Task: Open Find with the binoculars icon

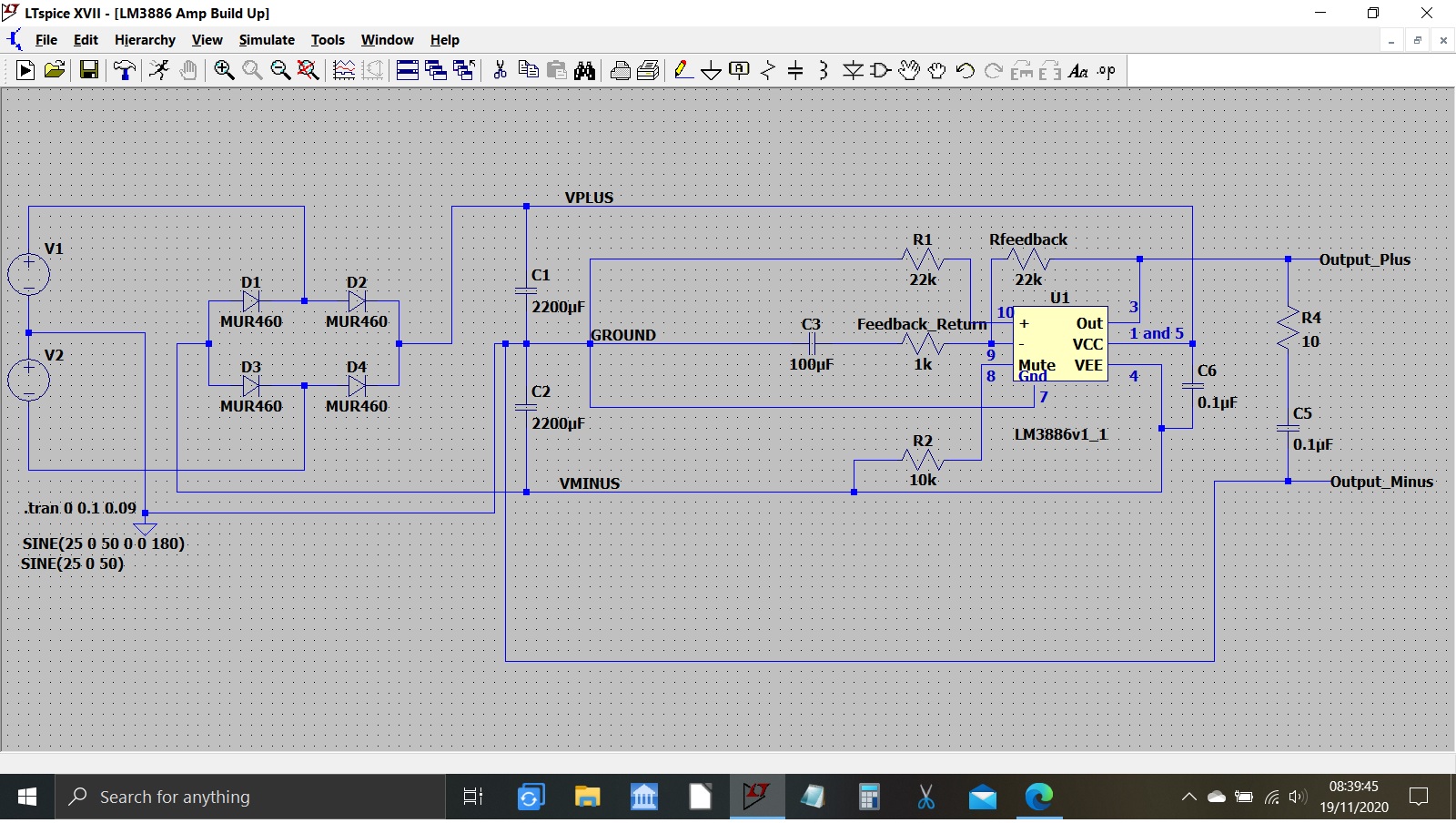Action: point(585,70)
